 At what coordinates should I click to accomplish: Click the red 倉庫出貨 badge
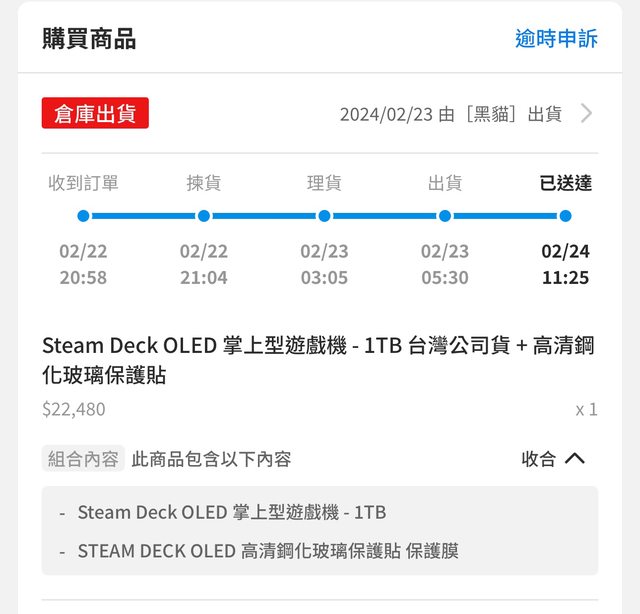point(95,113)
